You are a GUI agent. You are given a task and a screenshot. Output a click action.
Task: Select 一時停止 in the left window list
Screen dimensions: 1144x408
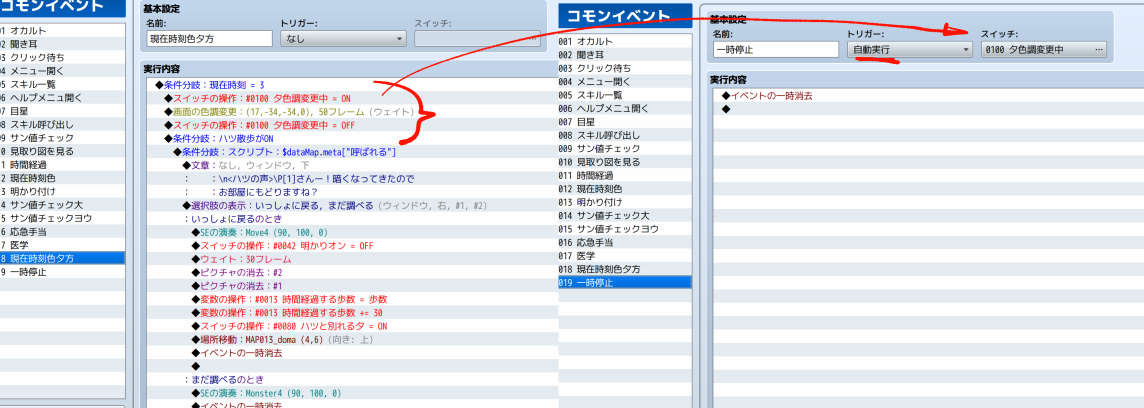(x=62, y=272)
